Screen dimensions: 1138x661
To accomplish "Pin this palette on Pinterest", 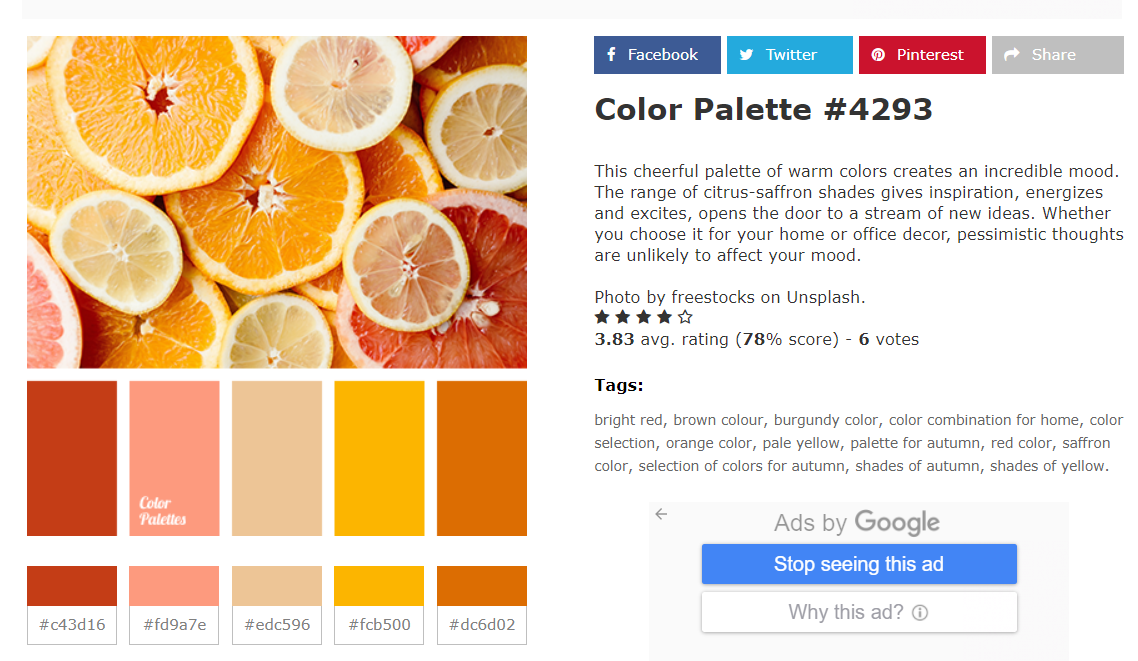I will (x=921, y=55).
